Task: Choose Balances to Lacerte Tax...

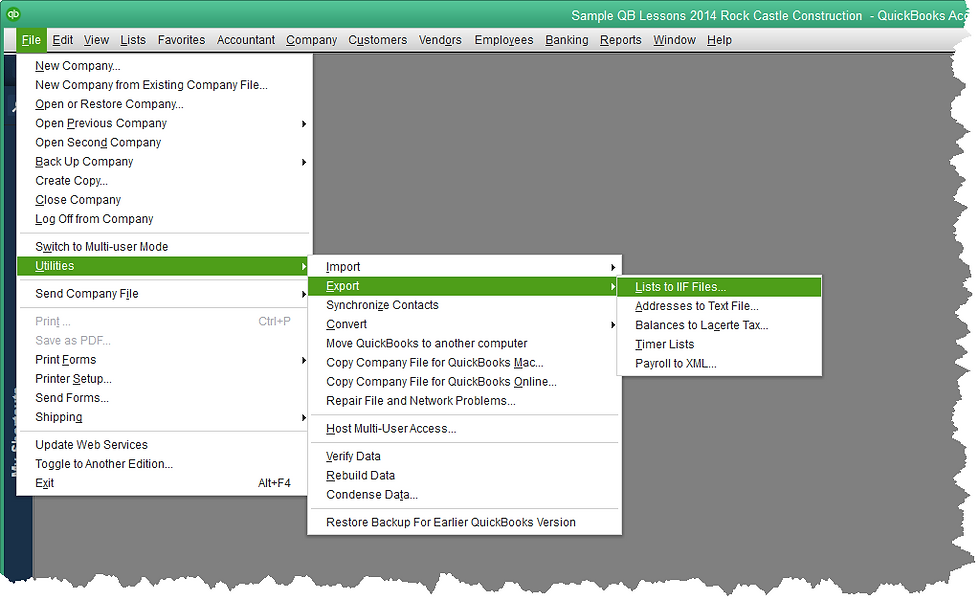Action: click(x=719, y=325)
